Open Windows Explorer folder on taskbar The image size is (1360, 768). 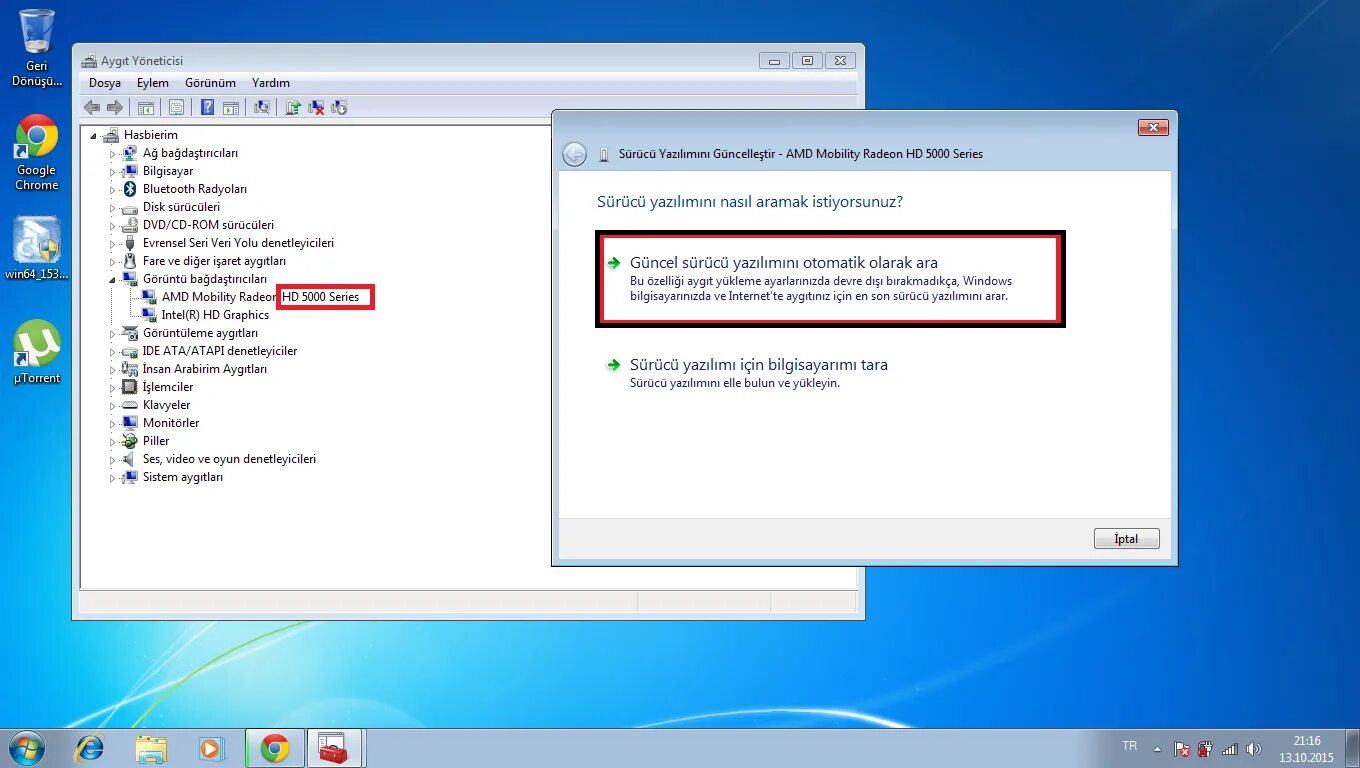click(151, 748)
